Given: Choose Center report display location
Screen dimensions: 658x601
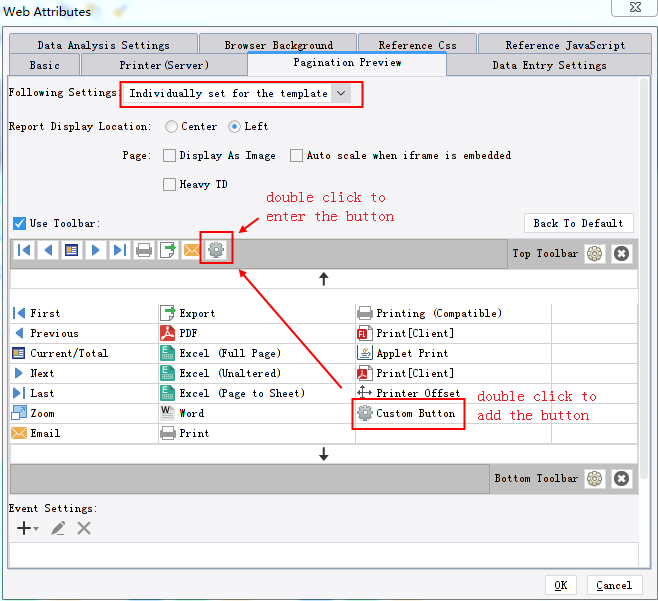Looking at the screenshot, I should tap(171, 126).
